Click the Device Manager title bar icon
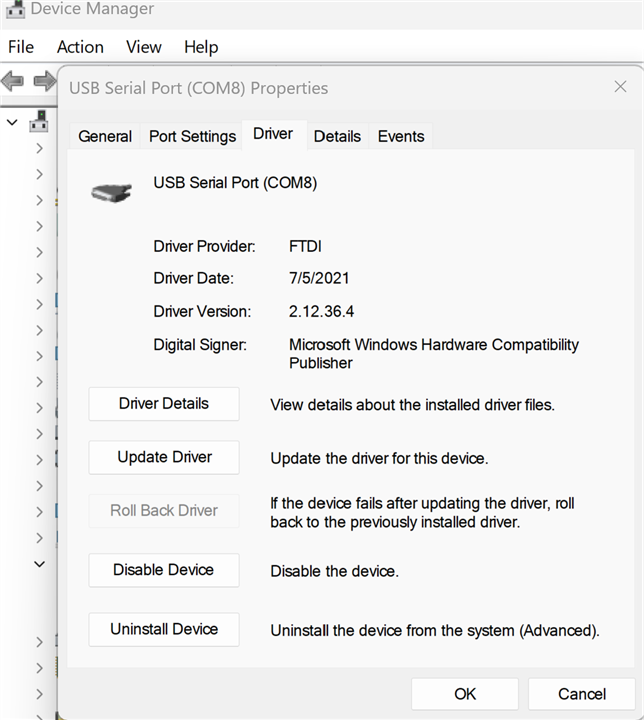Viewport: 644px width, 720px height. (14, 10)
